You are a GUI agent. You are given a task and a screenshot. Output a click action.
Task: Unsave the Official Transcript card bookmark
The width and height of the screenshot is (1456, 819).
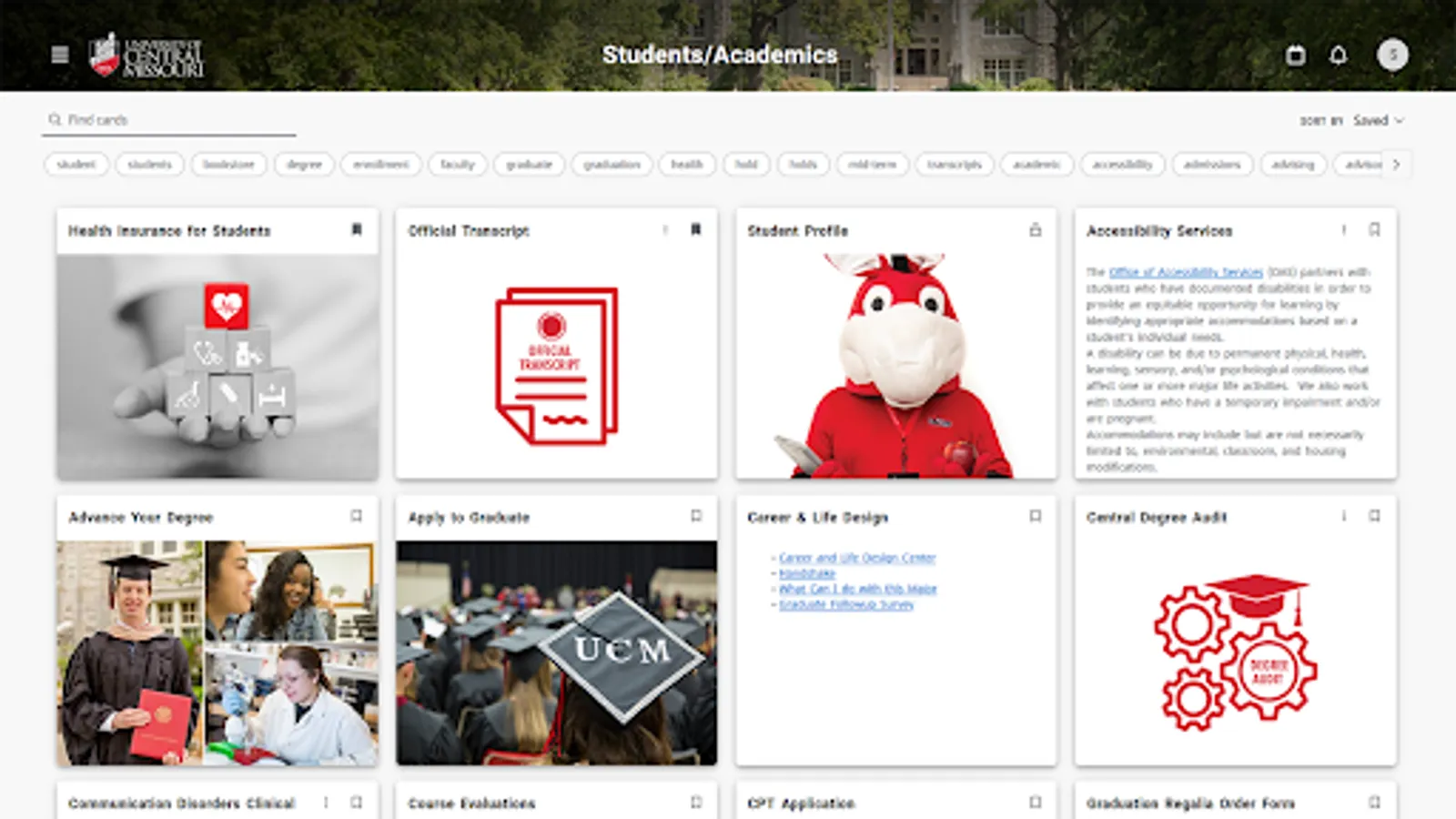coord(696,230)
